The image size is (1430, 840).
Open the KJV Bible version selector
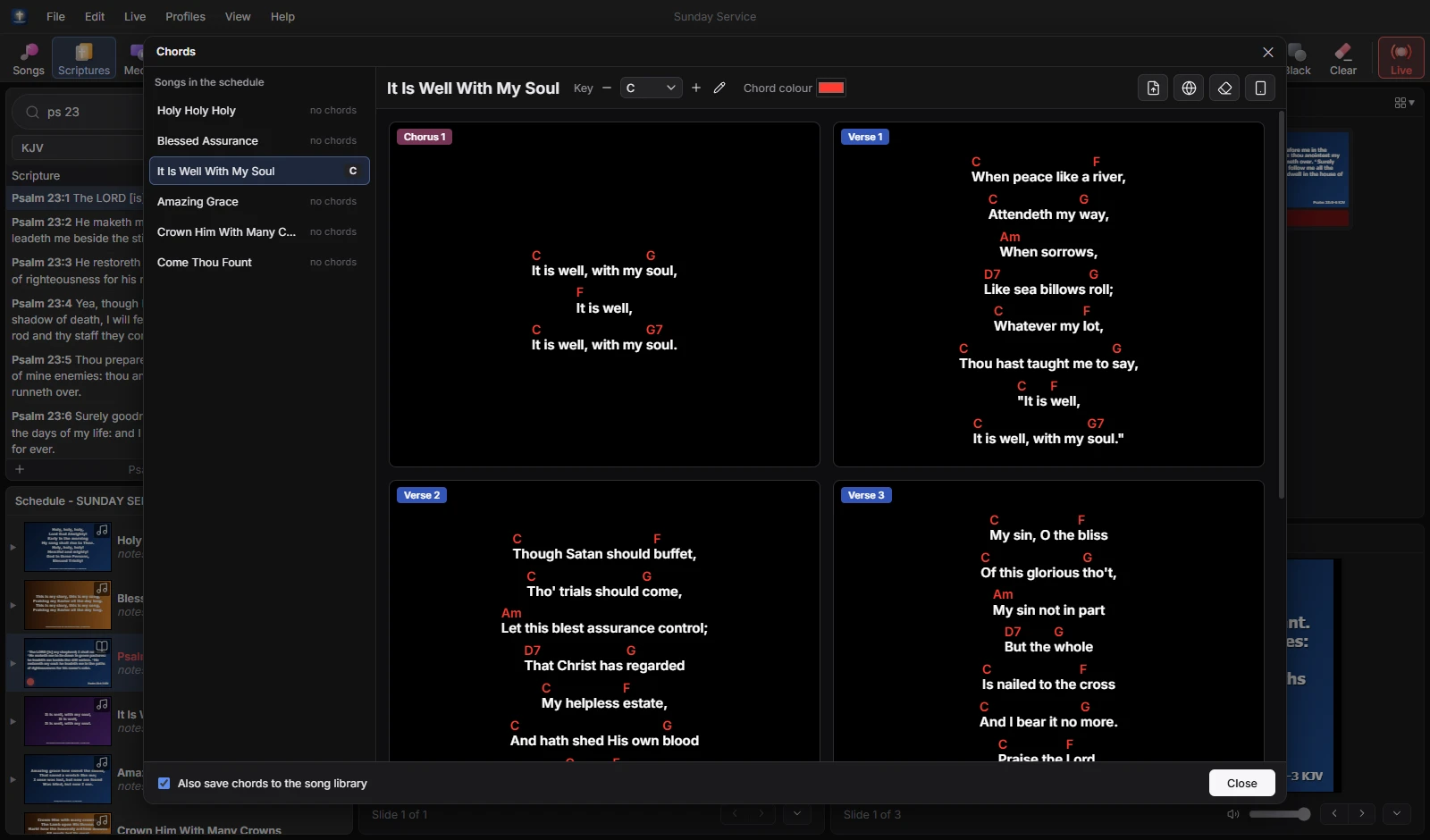tap(78, 147)
